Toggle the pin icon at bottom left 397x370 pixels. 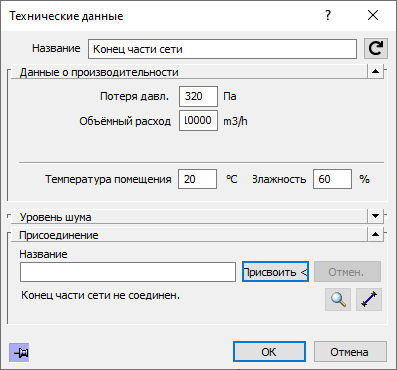click(19, 352)
